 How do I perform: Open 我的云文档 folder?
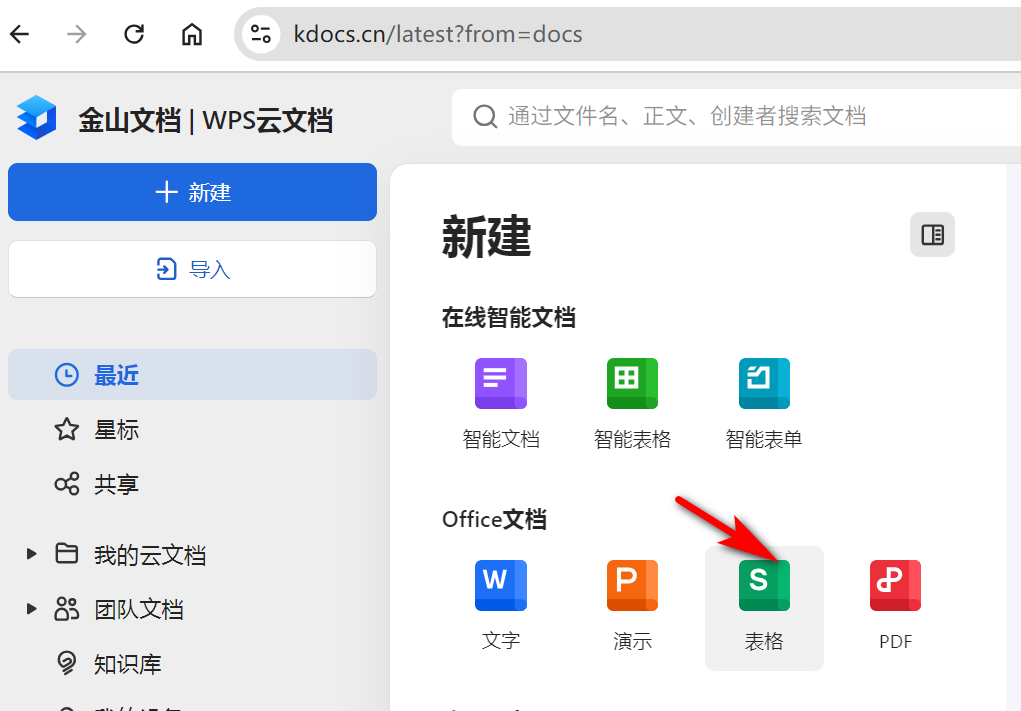150,555
